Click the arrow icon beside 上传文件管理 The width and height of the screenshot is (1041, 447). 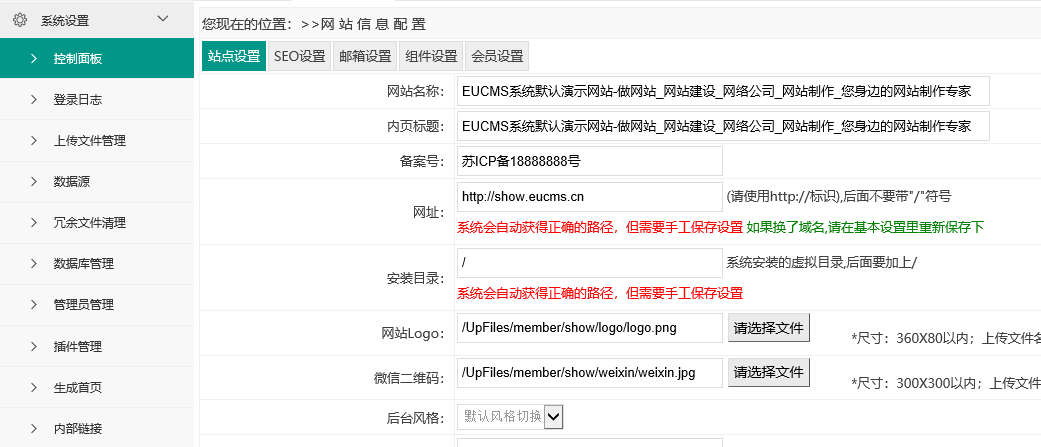point(34,141)
